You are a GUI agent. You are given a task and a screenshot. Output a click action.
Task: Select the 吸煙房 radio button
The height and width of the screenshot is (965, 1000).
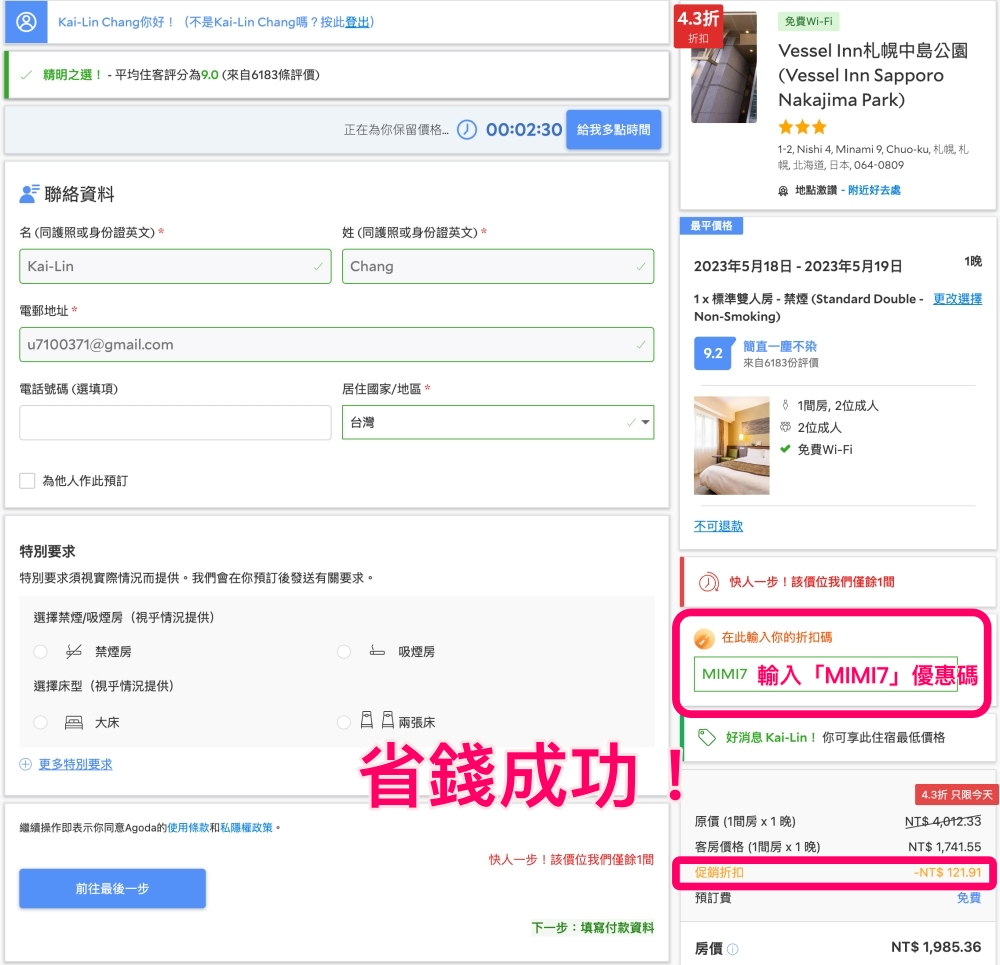pyautogui.click(x=344, y=651)
